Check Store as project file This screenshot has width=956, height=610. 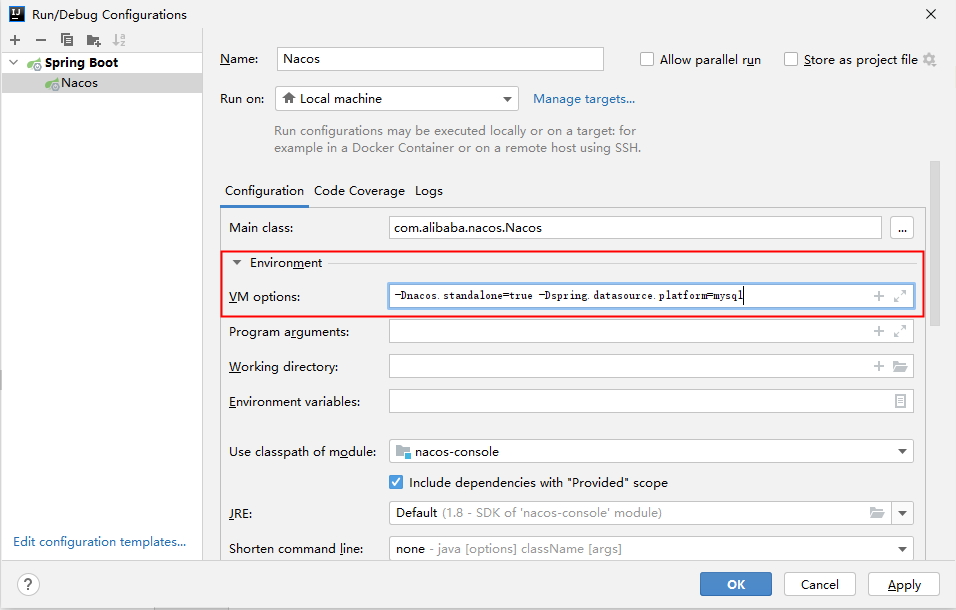(x=791, y=59)
